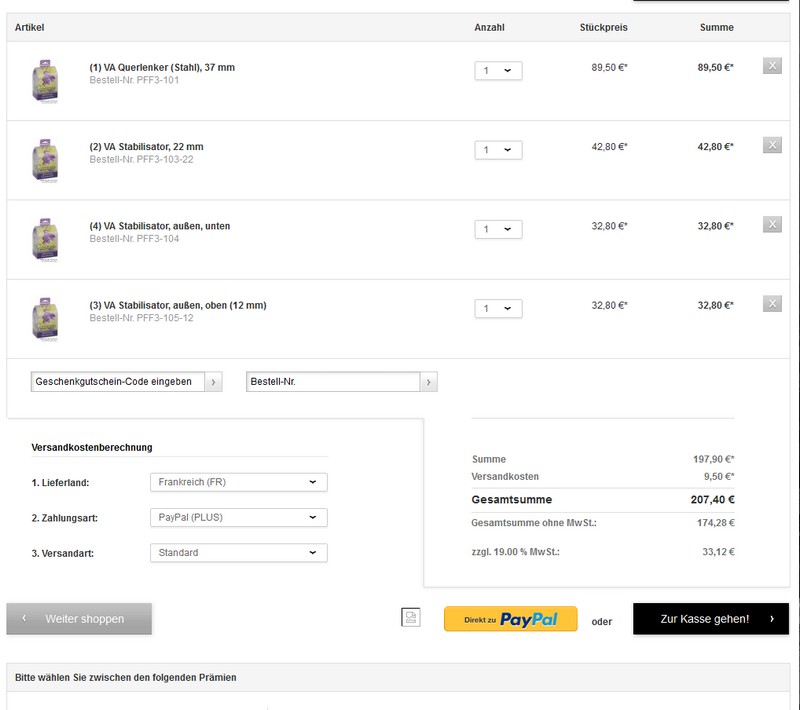Open product link (2) VA Stabilisator, 22 mm

[x=146, y=147]
